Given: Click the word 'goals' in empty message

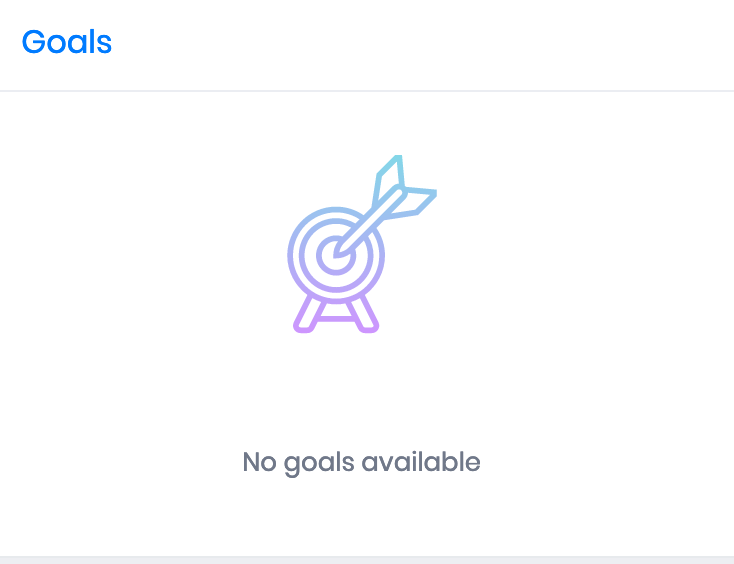Looking at the screenshot, I should [319, 464].
